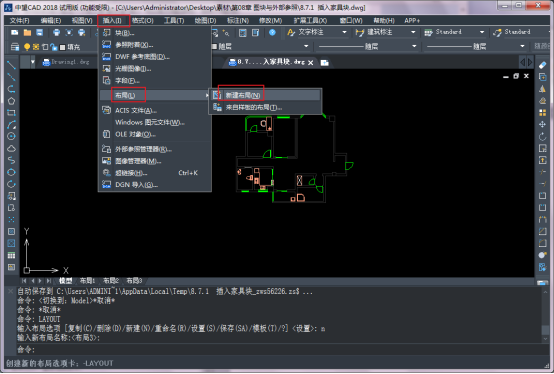Select the Line draw tool
This screenshot has width=554, height=374.
(x=11, y=65)
